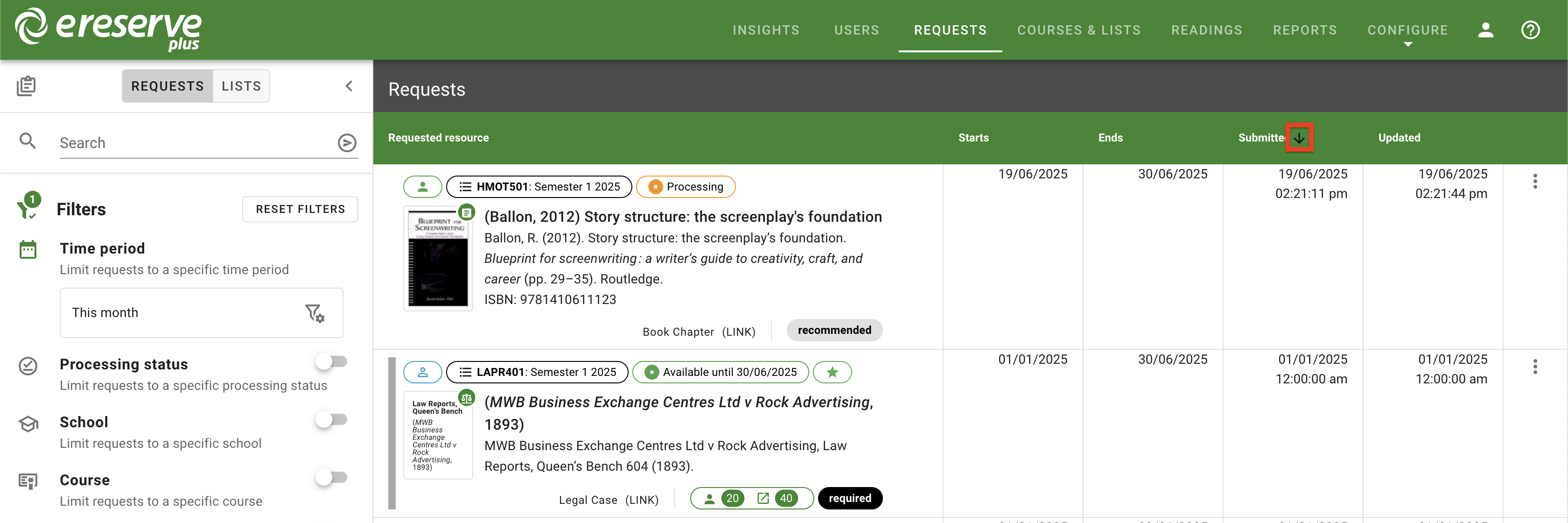Click the RESET FILTERS button

[300, 209]
